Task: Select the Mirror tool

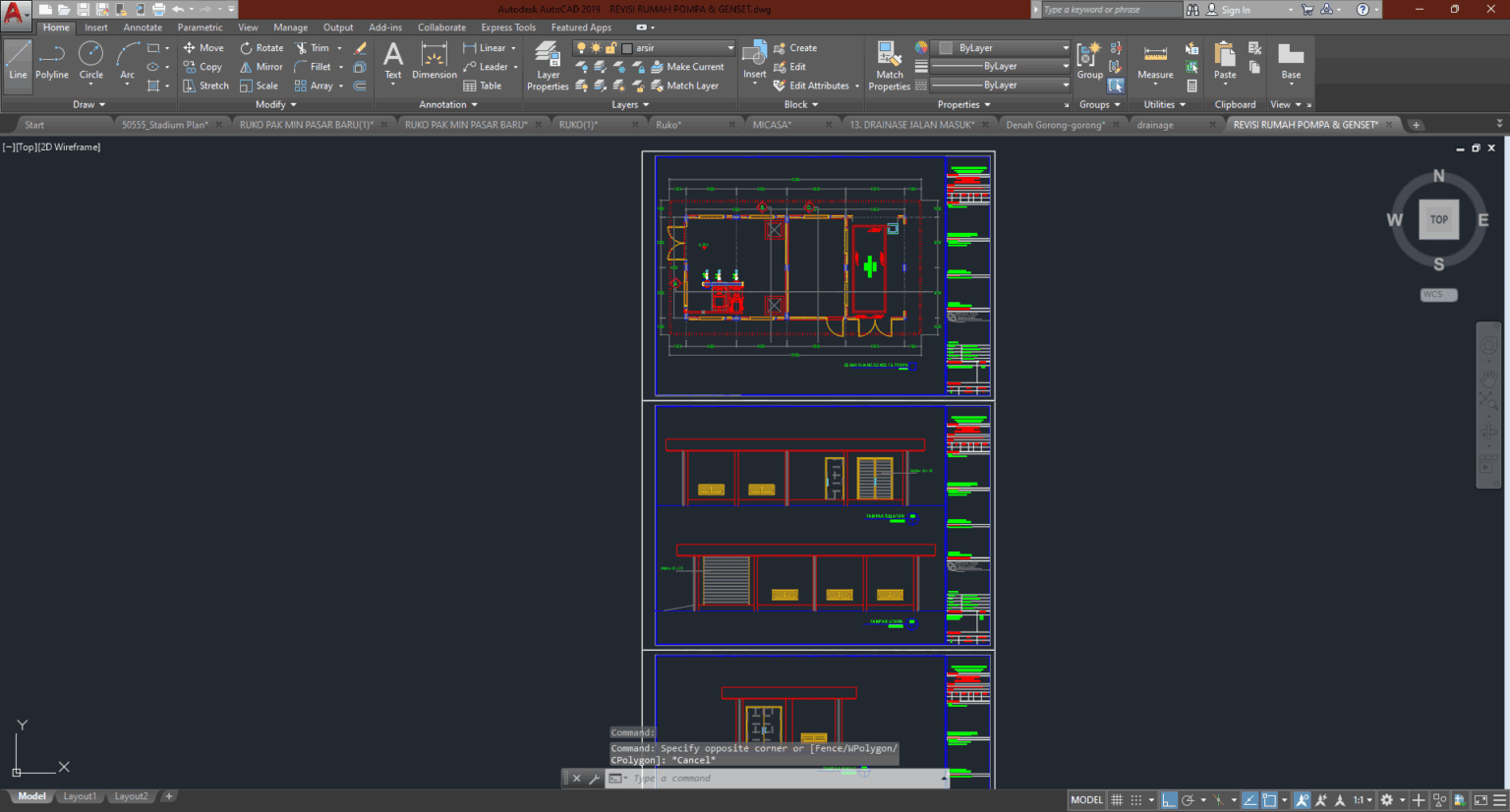Action: pos(261,66)
